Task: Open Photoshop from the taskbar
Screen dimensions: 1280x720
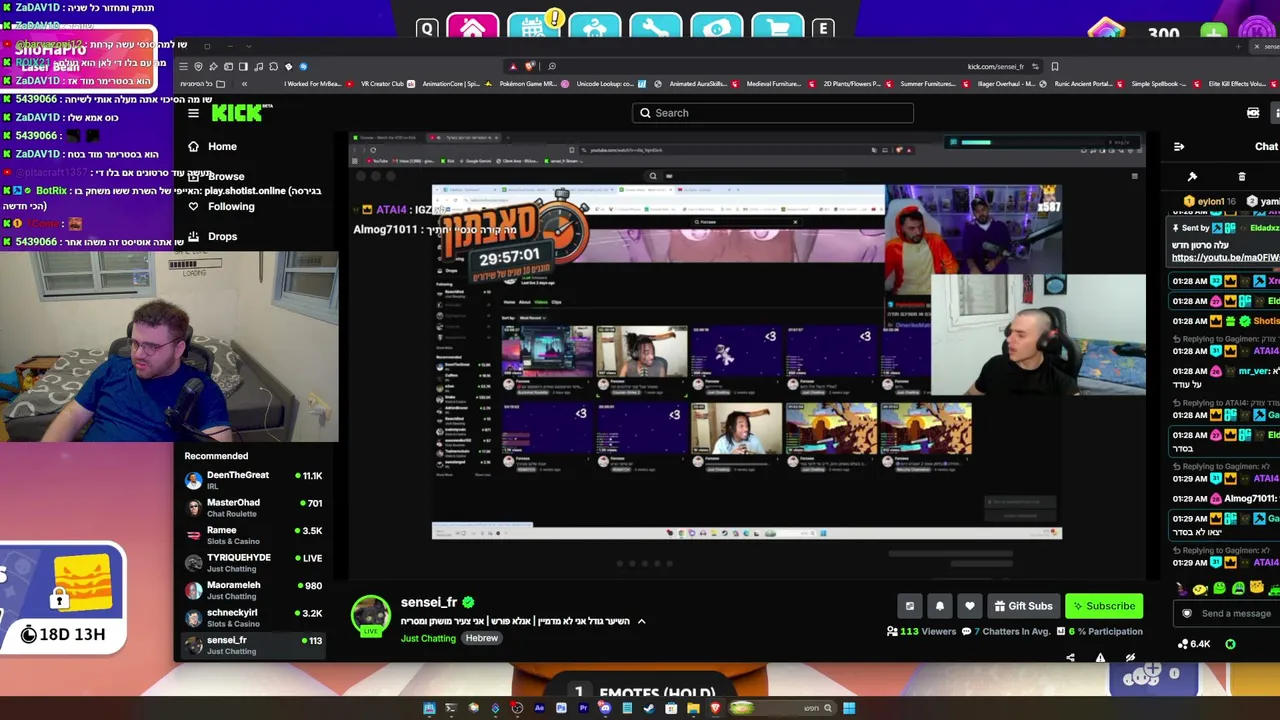Action: click(x=561, y=708)
